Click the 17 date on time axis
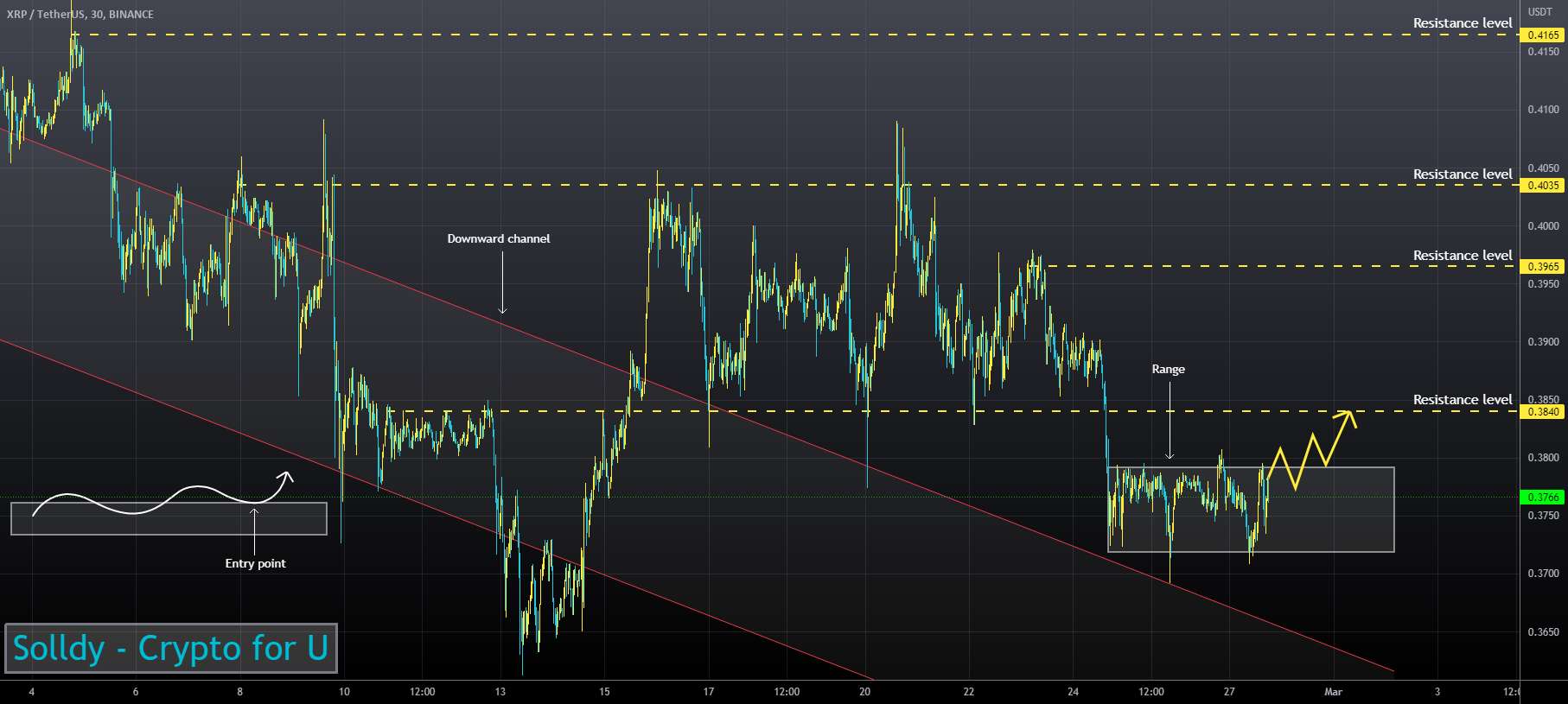 pos(709,692)
